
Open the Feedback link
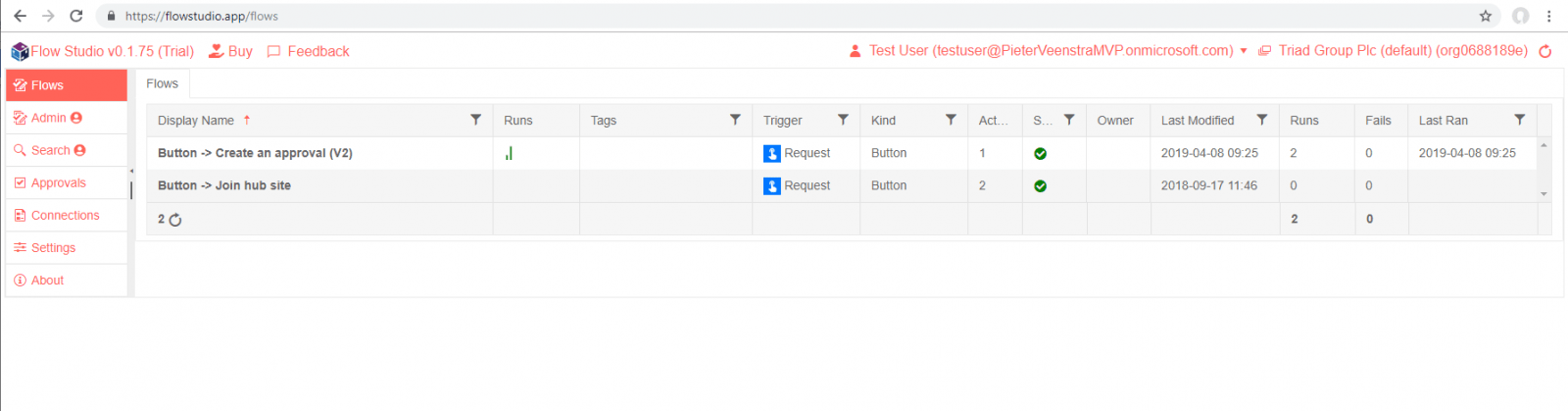point(309,51)
